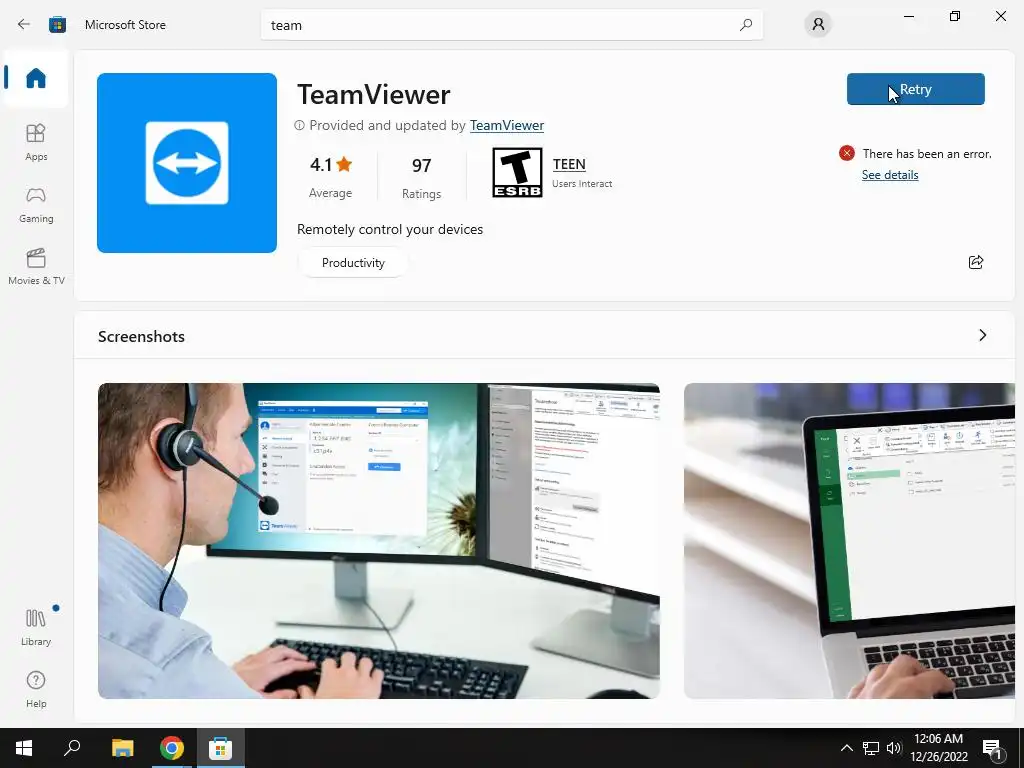This screenshot has height=768, width=1024.
Task: Expand Screenshots with the chevron arrow
Action: click(982, 335)
